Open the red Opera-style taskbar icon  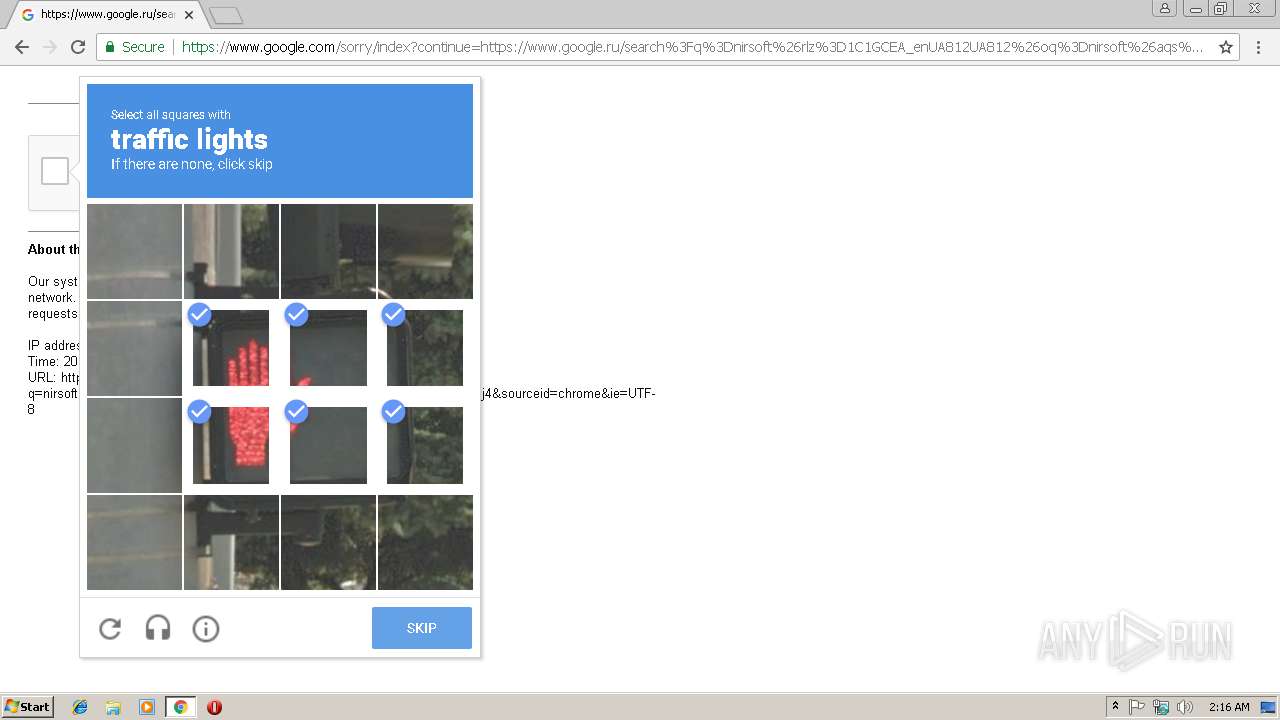point(214,707)
